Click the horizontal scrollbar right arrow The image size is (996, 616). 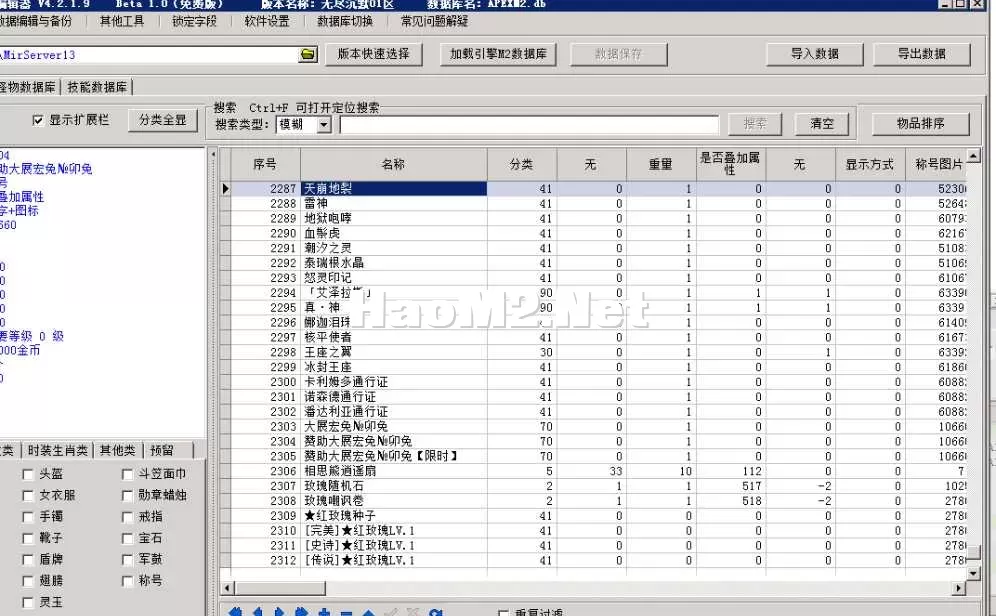click(x=959, y=589)
